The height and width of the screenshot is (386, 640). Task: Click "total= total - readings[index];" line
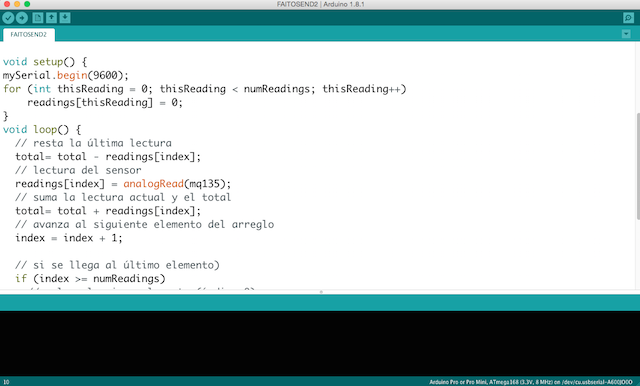click(x=108, y=157)
